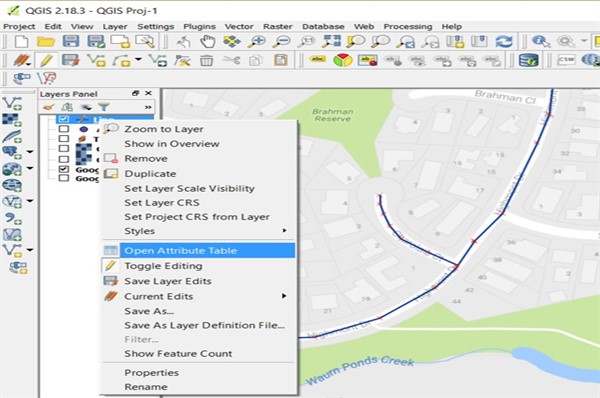The width and height of the screenshot is (600, 398).
Task: Uncheck the checked Goog layer checkbox
Action: click(64, 169)
